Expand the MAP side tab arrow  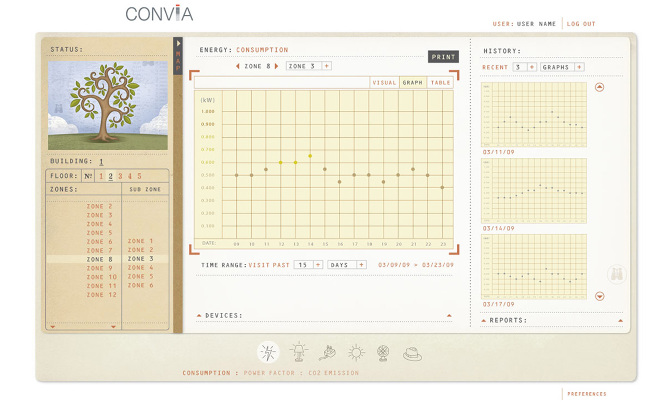coord(178,43)
